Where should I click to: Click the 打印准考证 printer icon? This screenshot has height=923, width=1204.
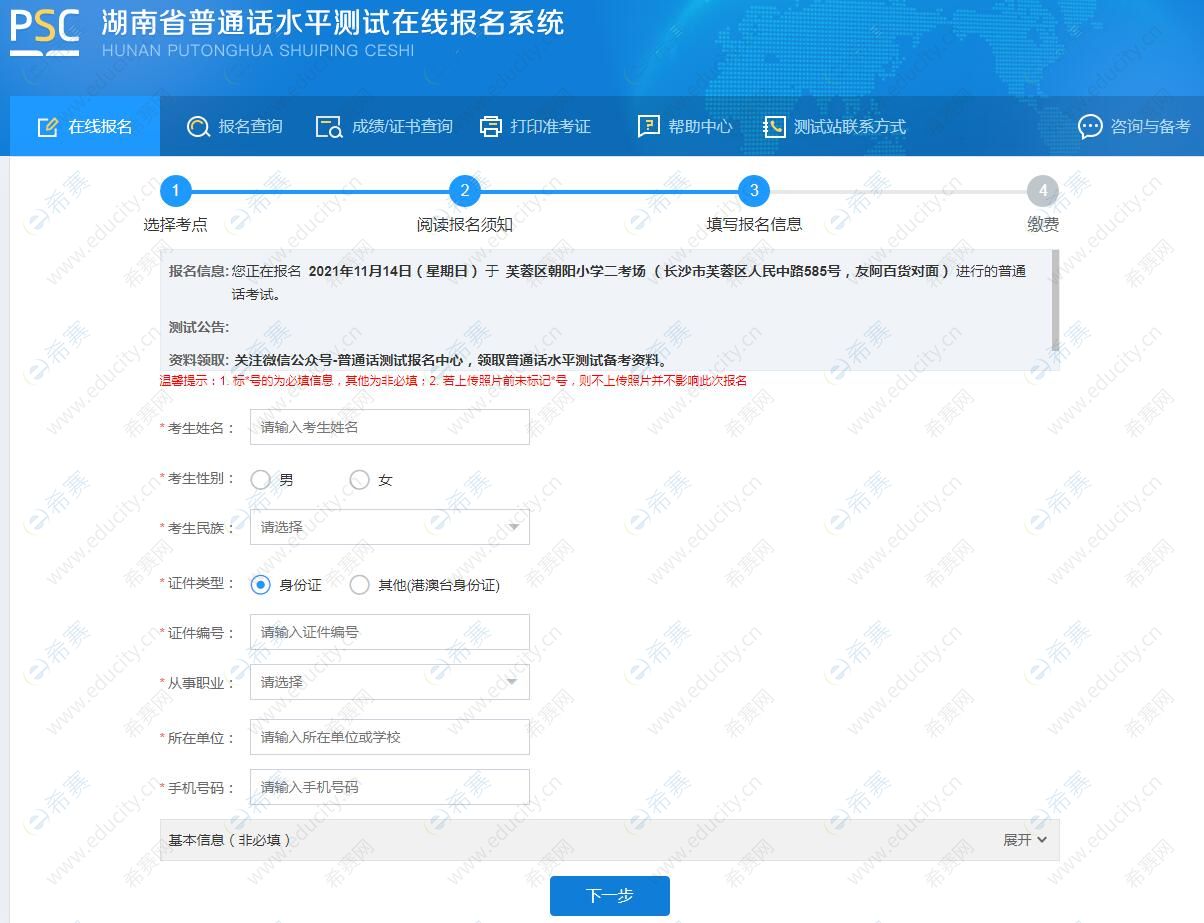point(489,127)
